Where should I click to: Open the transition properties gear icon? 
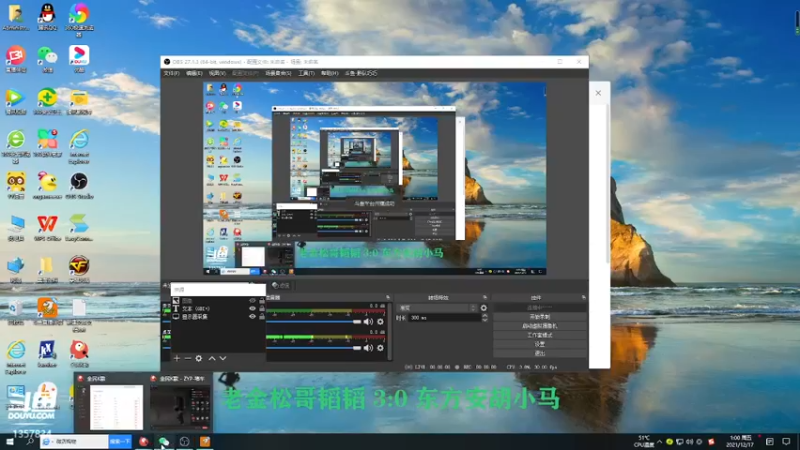coord(484,308)
